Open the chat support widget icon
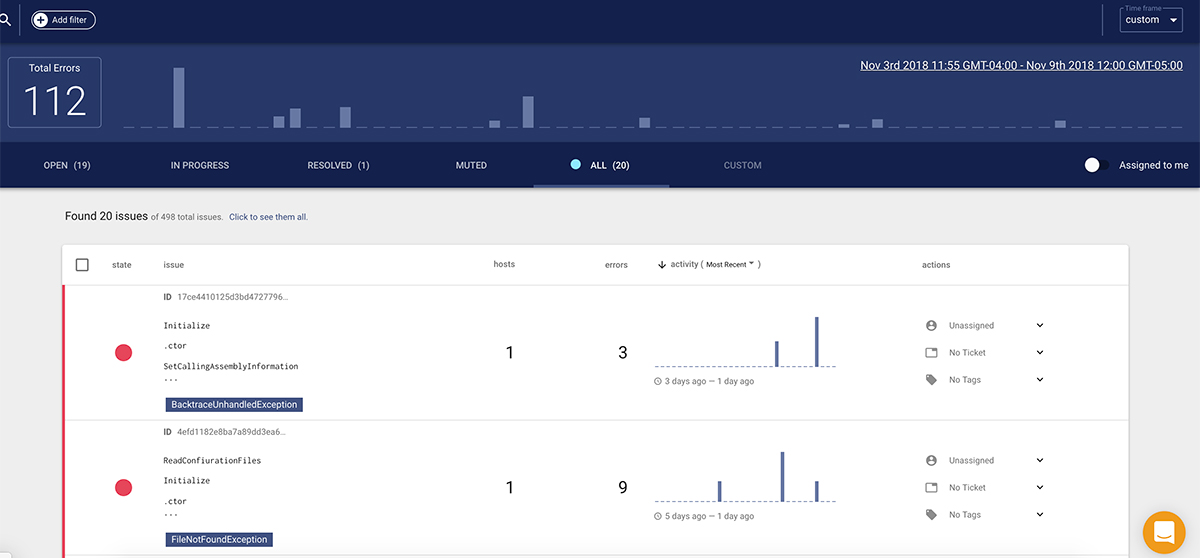Viewport: 1200px width, 558px height. (1163, 532)
